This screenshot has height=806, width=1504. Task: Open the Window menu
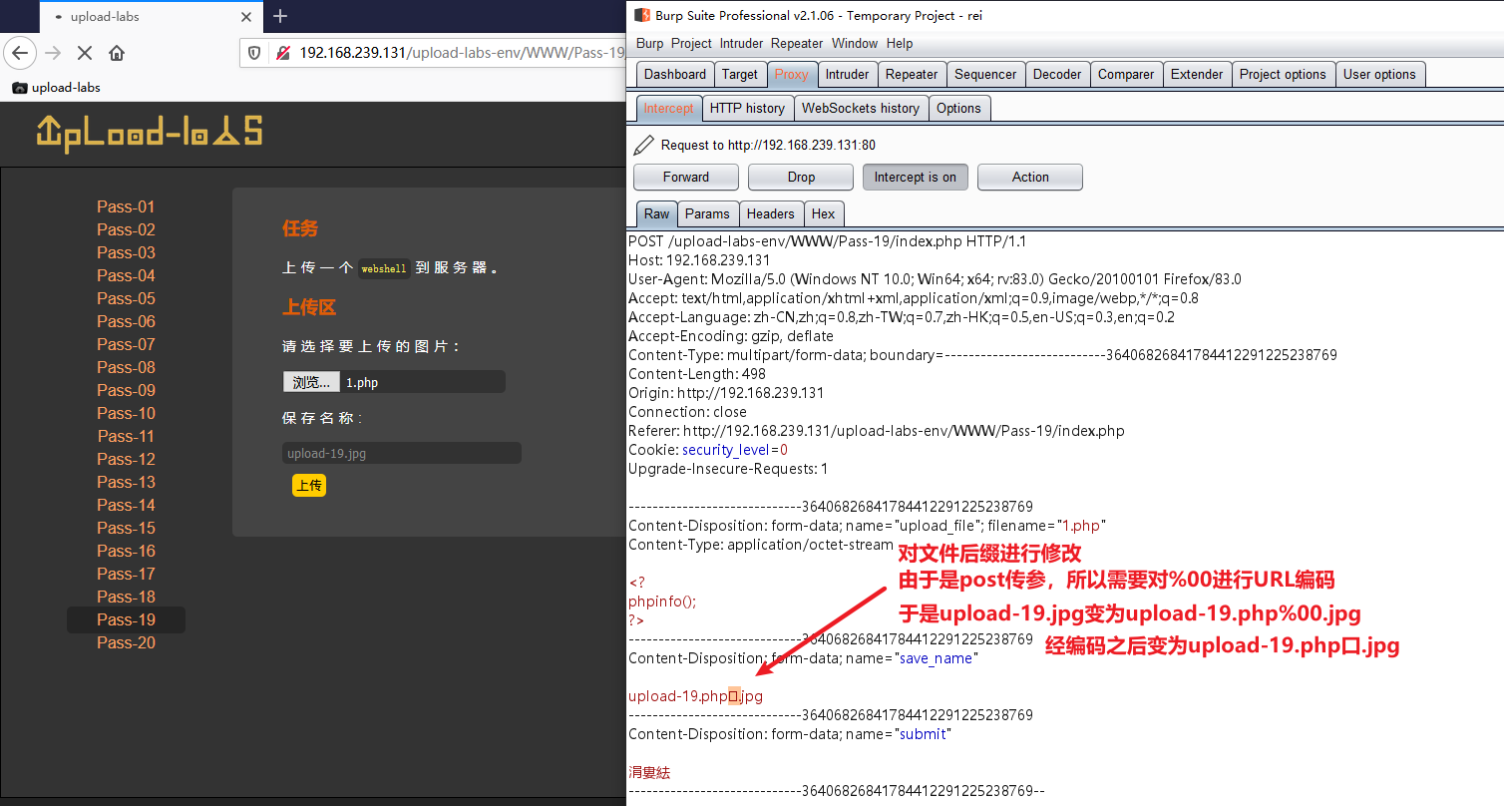(x=854, y=43)
